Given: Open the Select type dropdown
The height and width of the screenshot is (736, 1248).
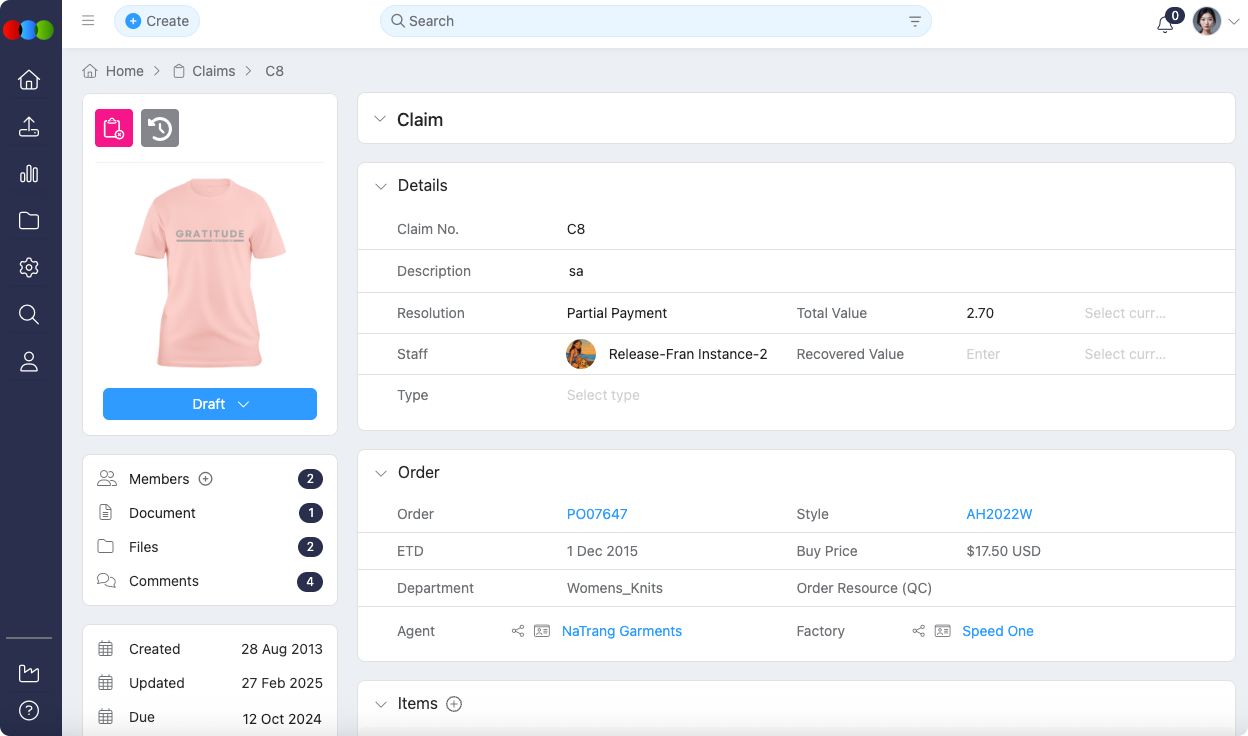Looking at the screenshot, I should (x=603, y=395).
